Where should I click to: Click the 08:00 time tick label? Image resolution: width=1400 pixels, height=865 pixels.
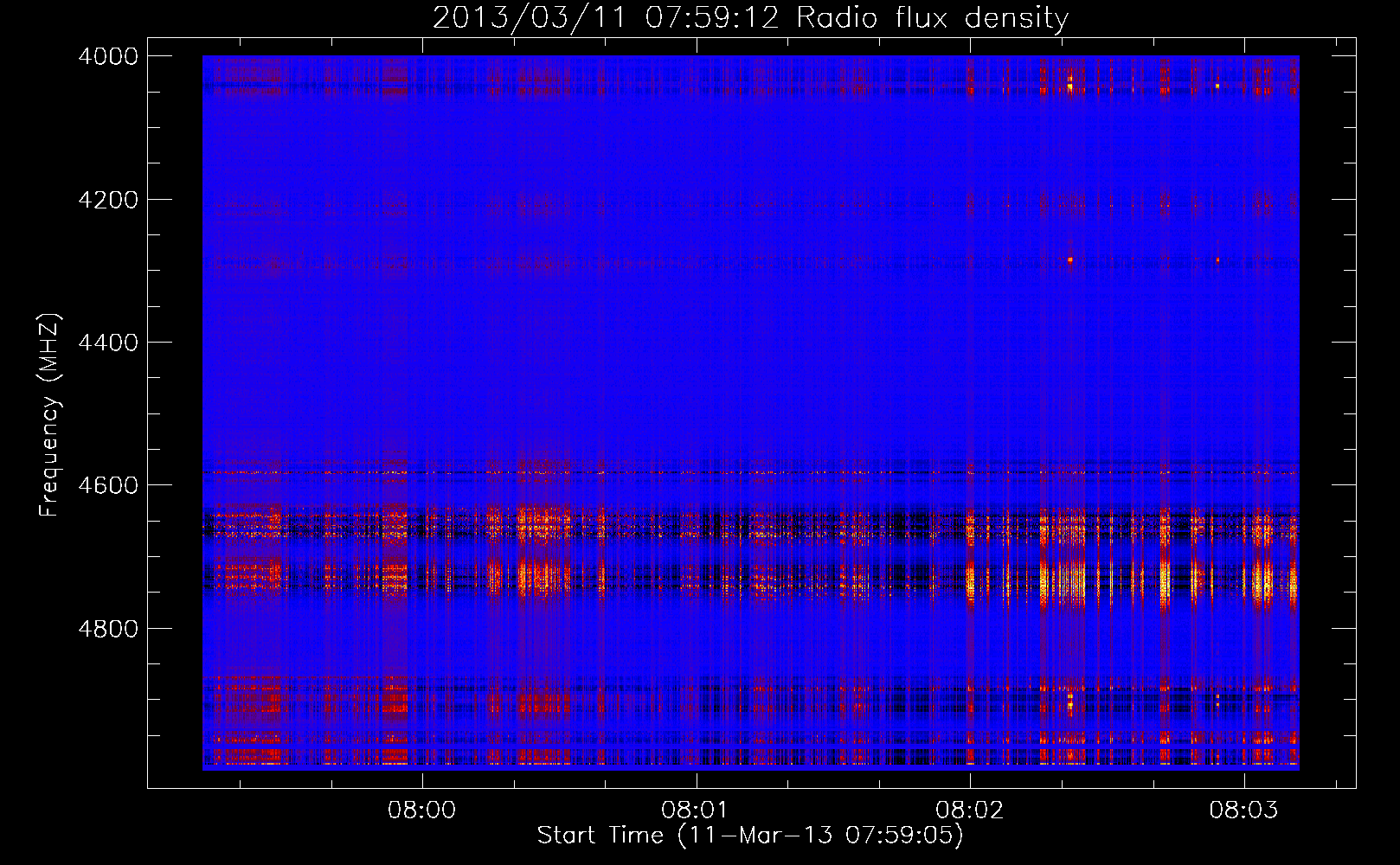(421, 811)
